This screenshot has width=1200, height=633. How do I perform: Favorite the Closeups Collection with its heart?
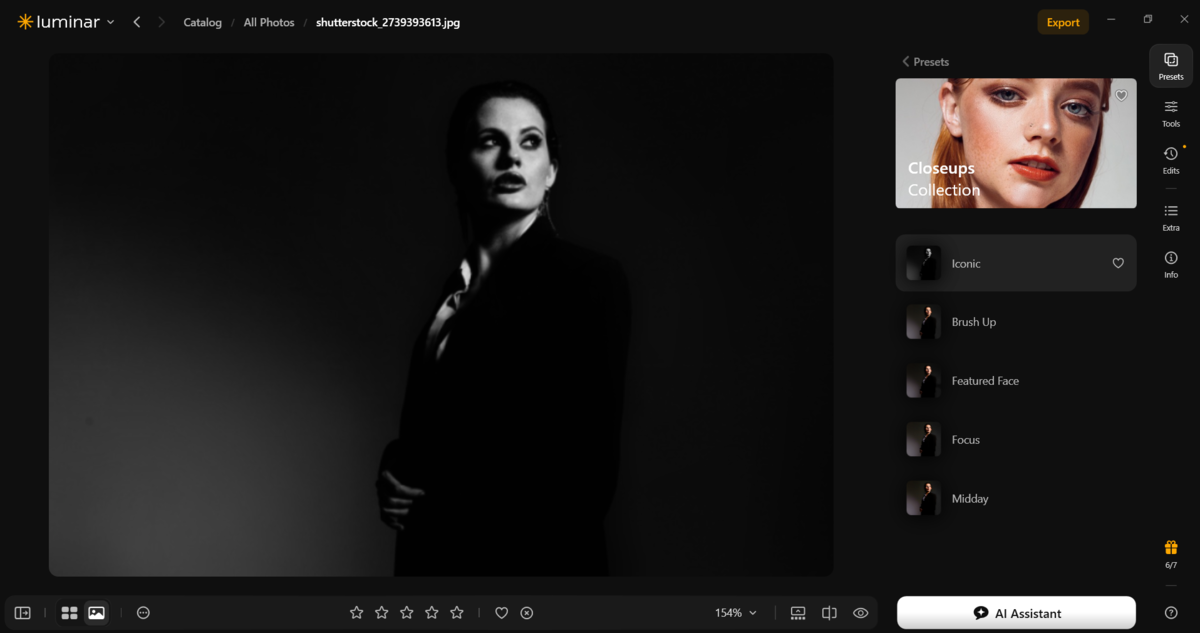click(1121, 95)
